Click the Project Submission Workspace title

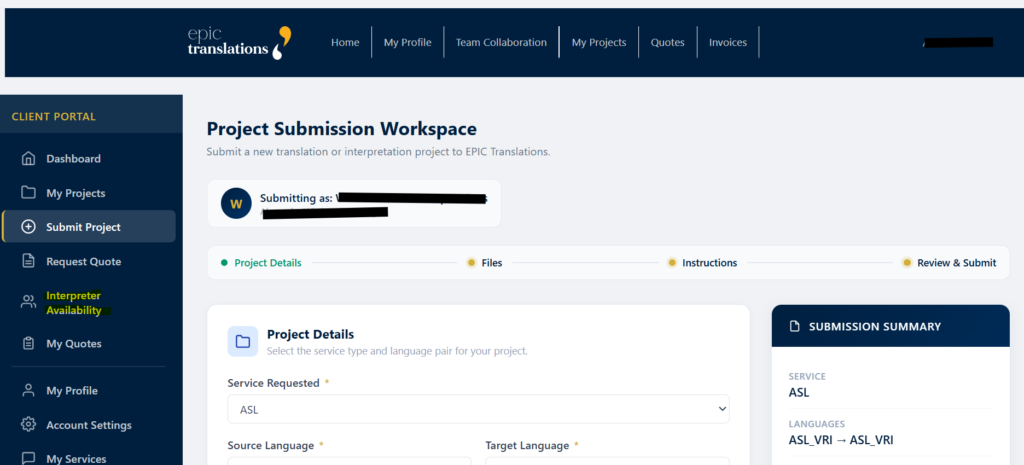coord(342,129)
